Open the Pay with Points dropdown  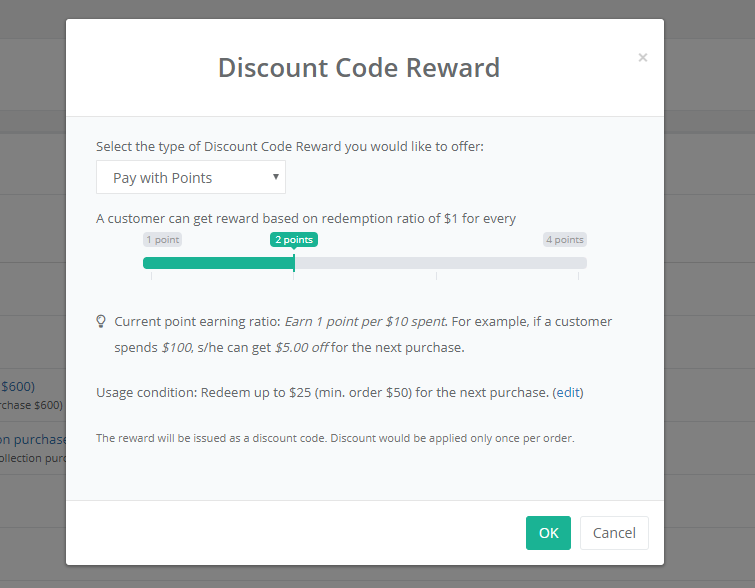(191, 177)
